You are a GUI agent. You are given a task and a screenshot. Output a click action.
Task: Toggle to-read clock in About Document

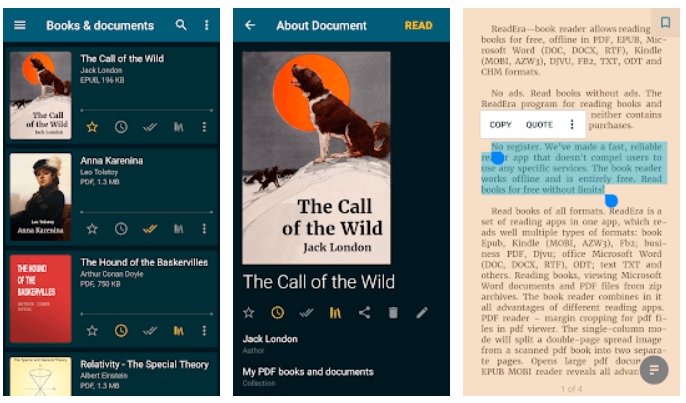coord(277,313)
